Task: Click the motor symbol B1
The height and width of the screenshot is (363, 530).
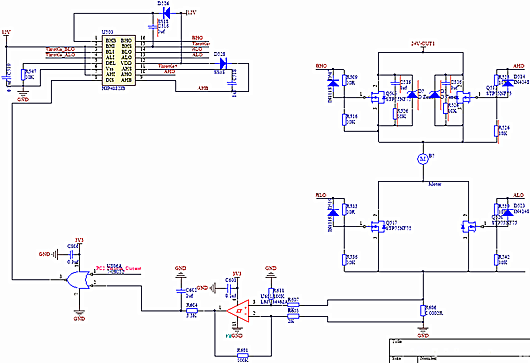Action: click(x=423, y=159)
